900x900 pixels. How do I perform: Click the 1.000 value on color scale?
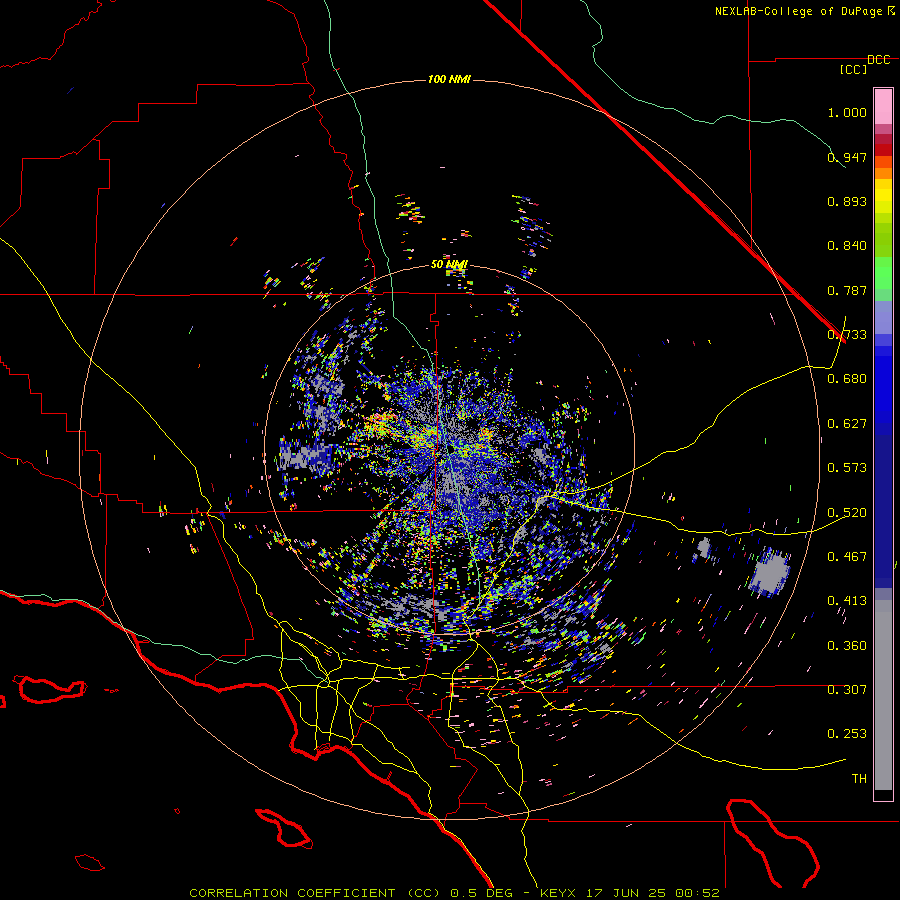(x=847, y=112)
